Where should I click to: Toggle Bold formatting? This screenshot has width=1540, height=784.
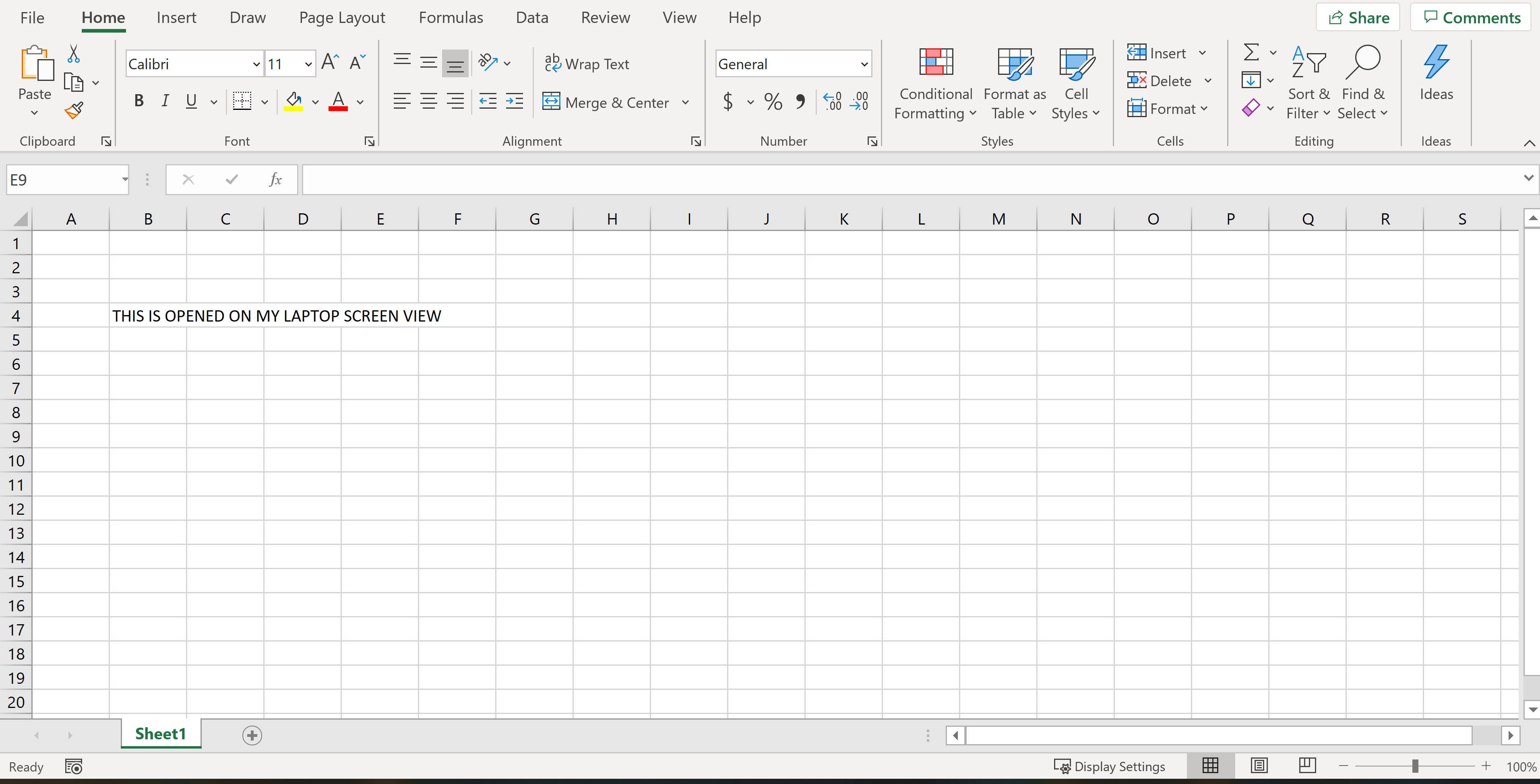pos(138,101)
